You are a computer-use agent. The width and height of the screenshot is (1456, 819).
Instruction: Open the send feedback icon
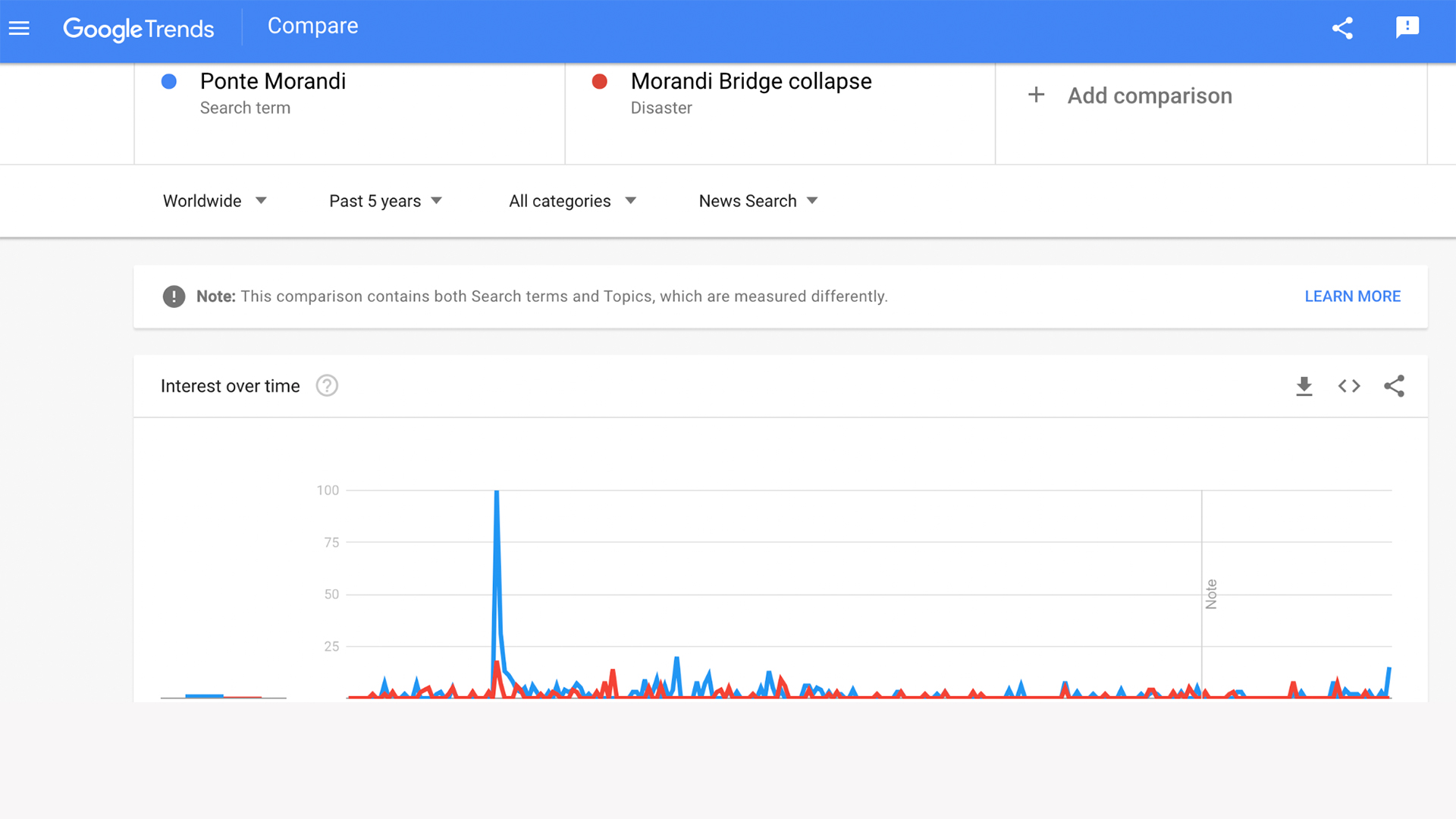(x=1407, y=28)
